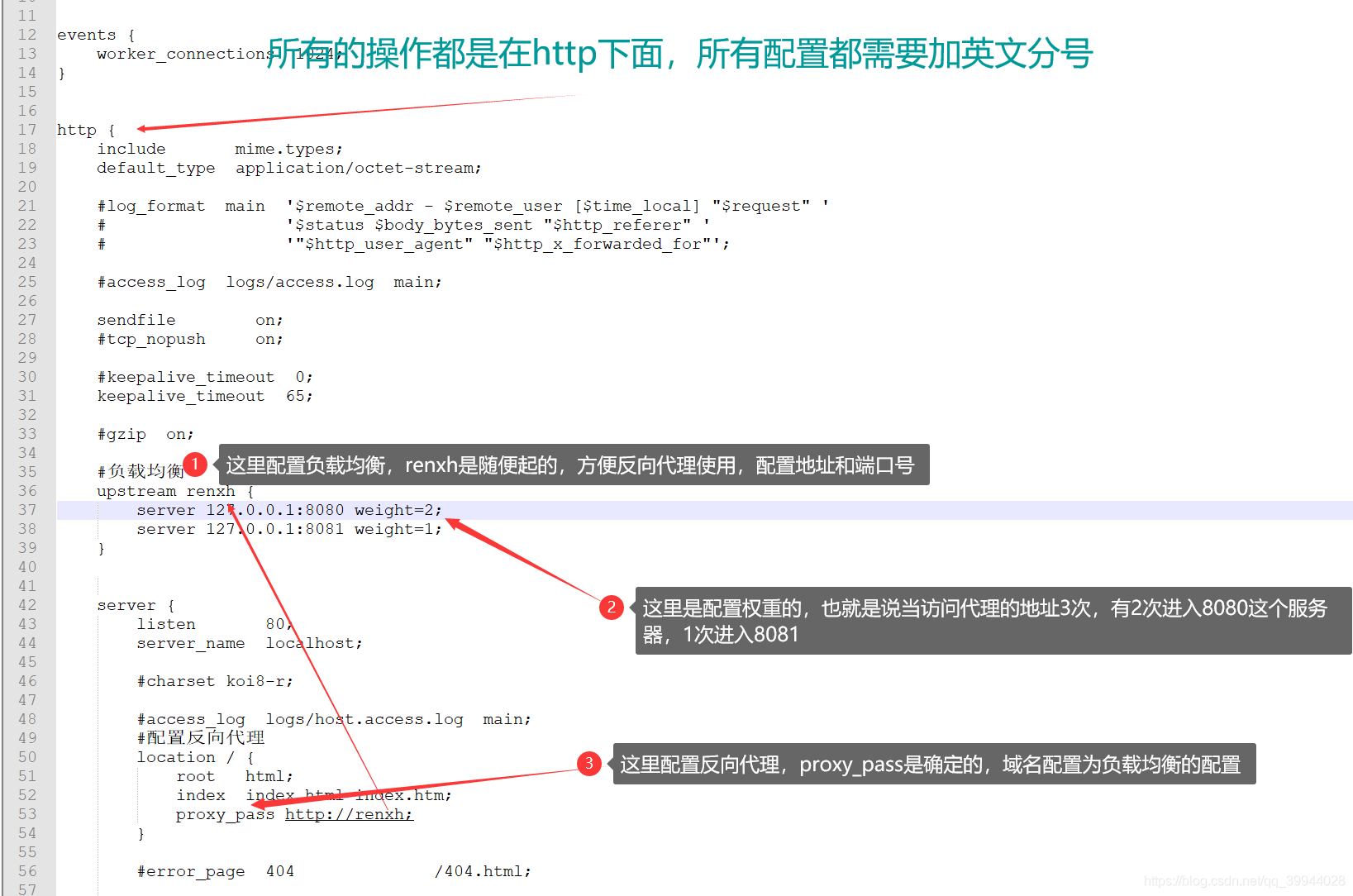Click the "/404.html;" path

coord(483,871)
